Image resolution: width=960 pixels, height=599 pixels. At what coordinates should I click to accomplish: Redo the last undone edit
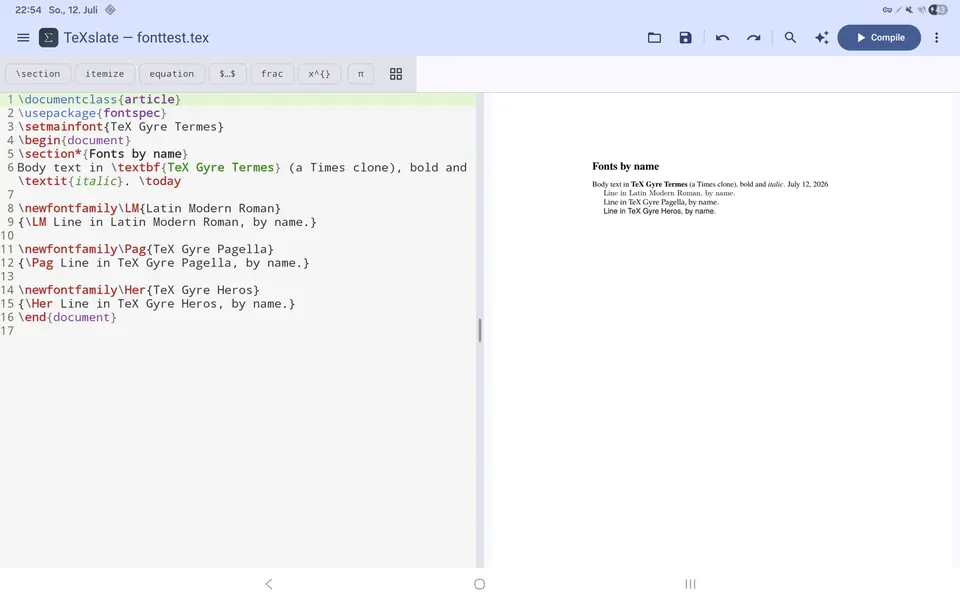(x=754, y=38)
